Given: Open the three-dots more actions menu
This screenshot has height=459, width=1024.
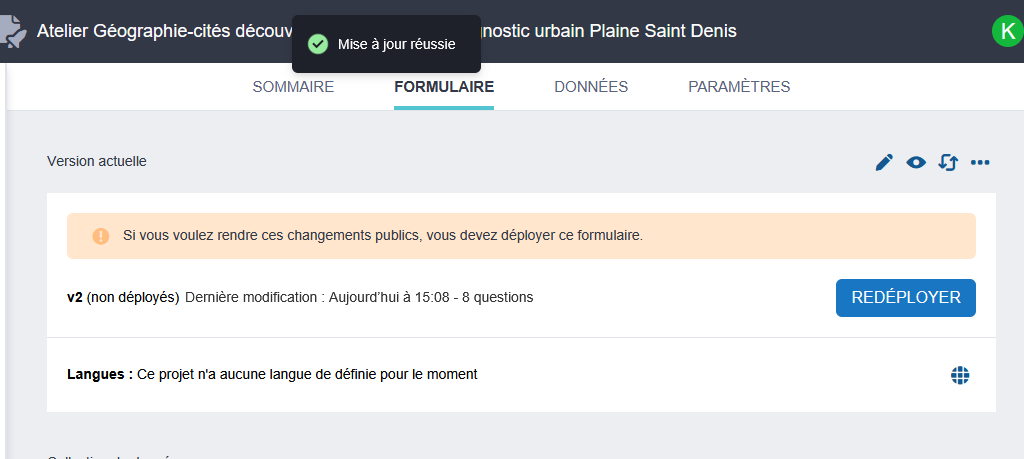Looking at the screenshot, I should click(980, 162).
